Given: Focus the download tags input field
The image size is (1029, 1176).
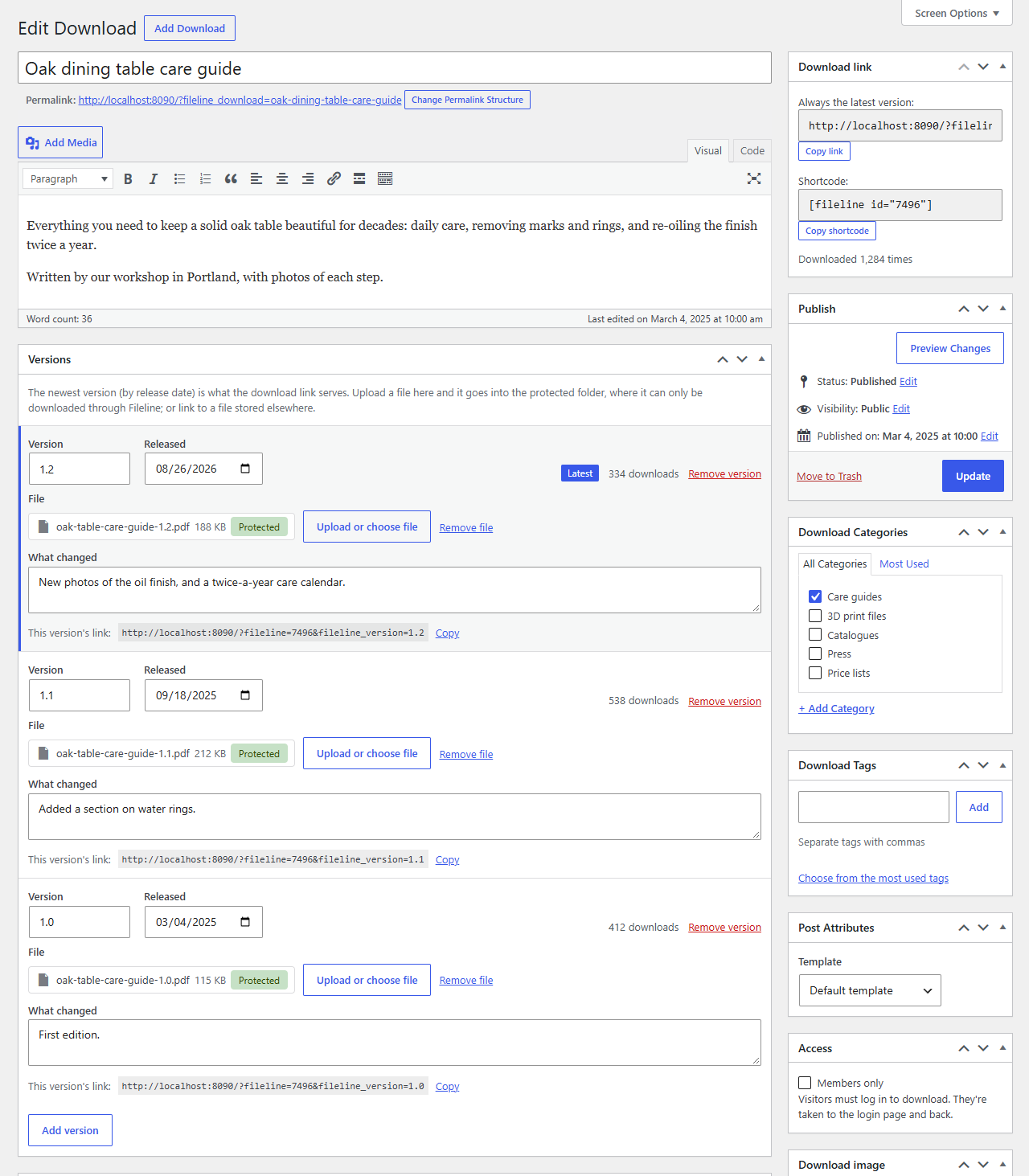Looking at the screenshot, I should (x=874, y=807).
